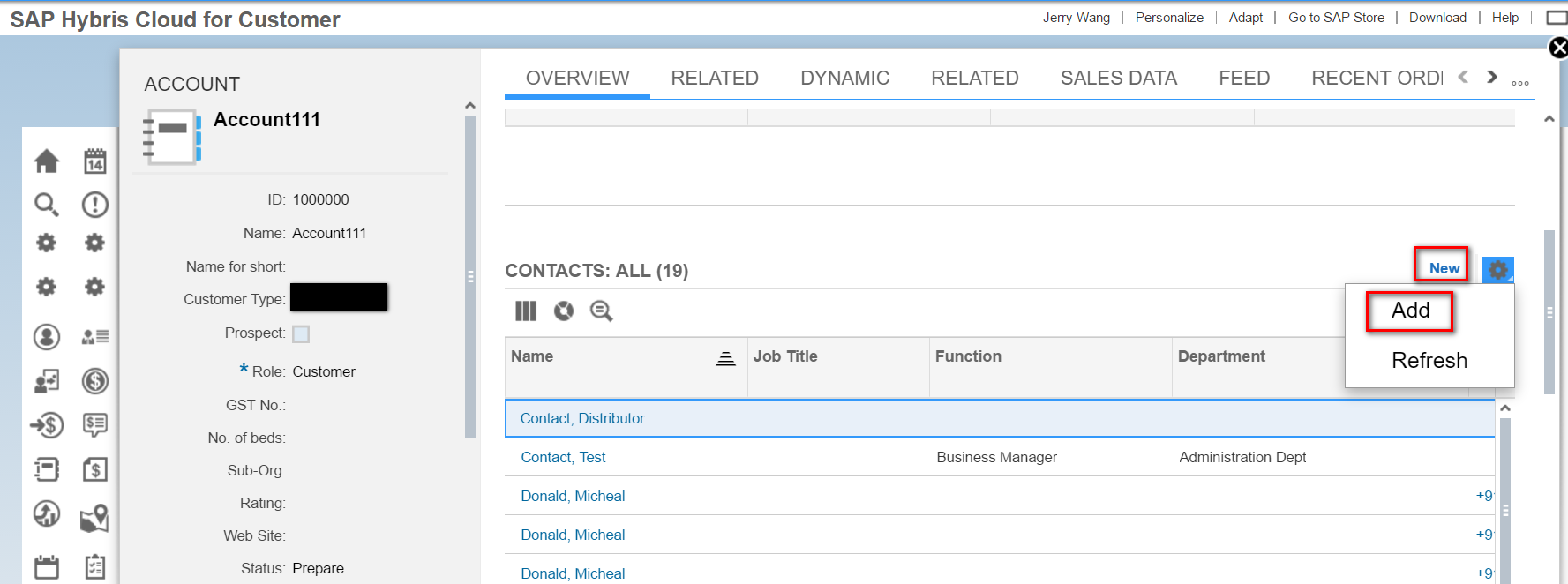Click the arrow-into-dollar icon
This screenshot has height=584, width=1568.
47,425
